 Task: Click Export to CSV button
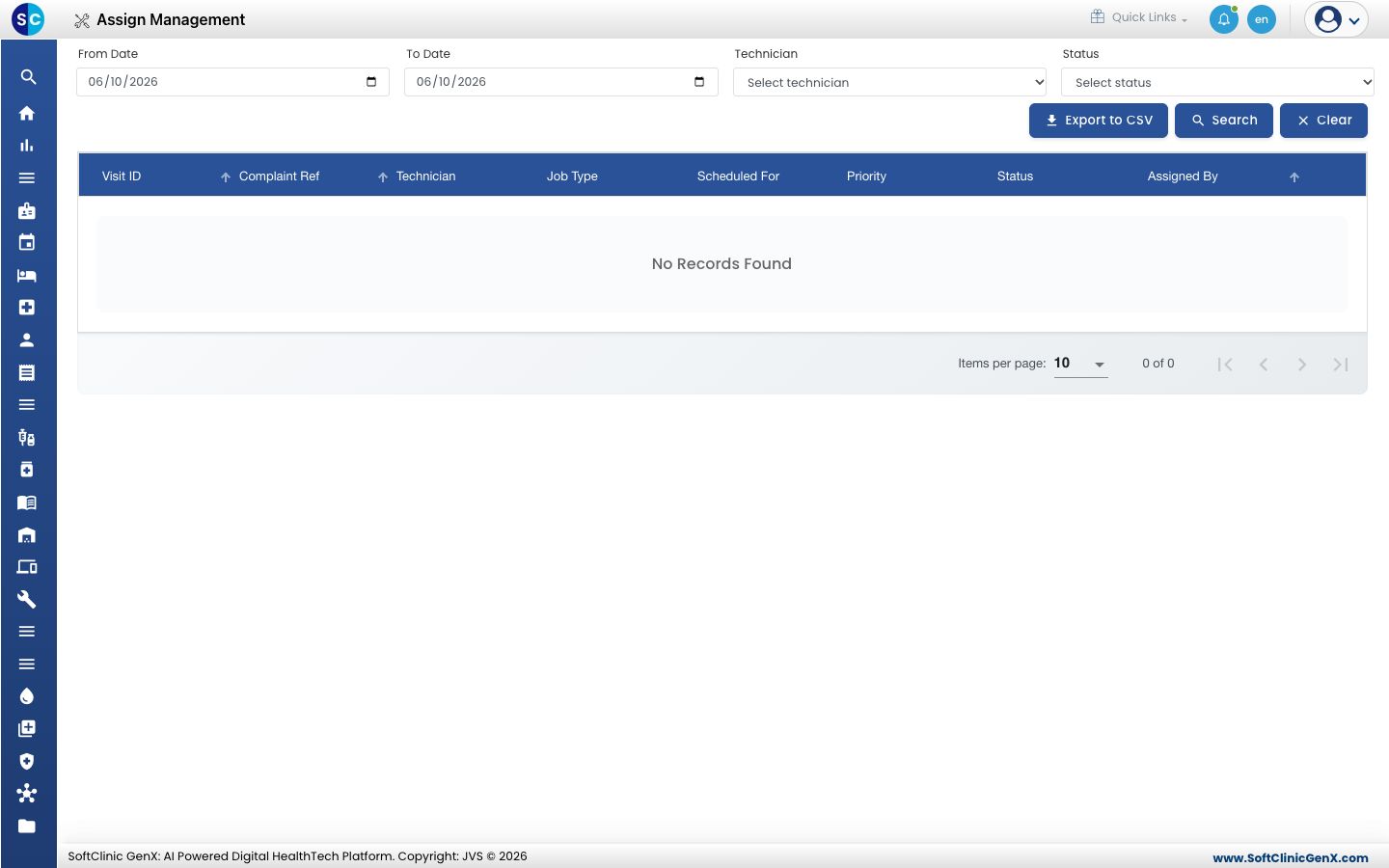[x=1099, y=121]
